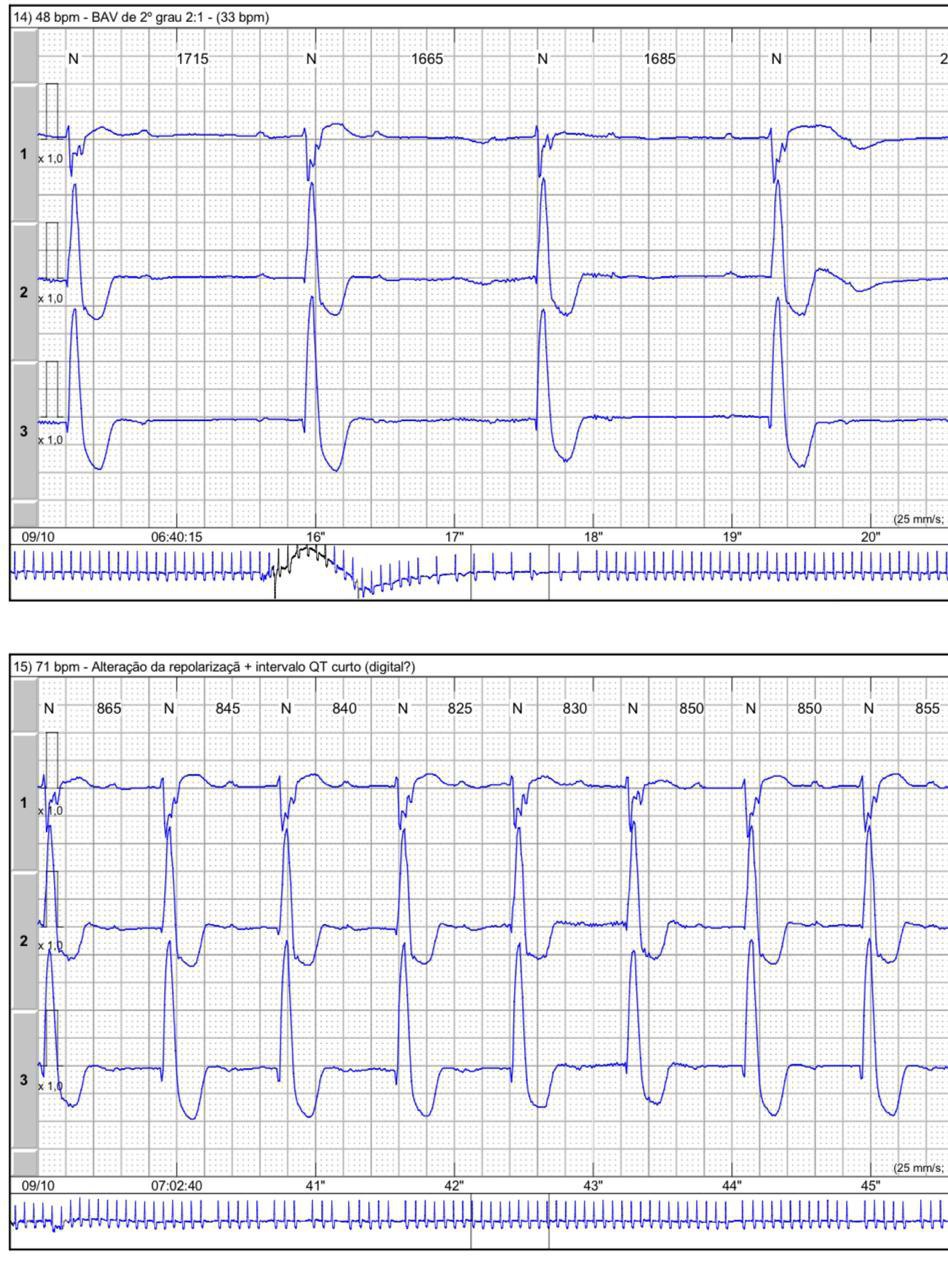The width and height of the screenshot is (948, 1280).
Task: Select the 1665 RR interval label
Action: point(427,59)
